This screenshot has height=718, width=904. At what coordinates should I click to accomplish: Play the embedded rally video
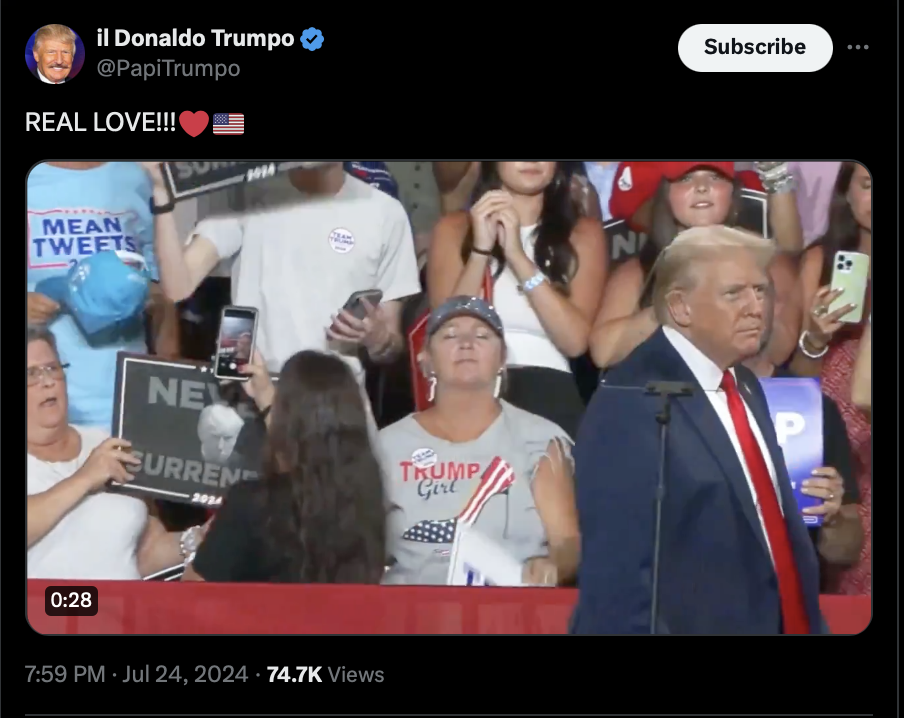[449, 397]
